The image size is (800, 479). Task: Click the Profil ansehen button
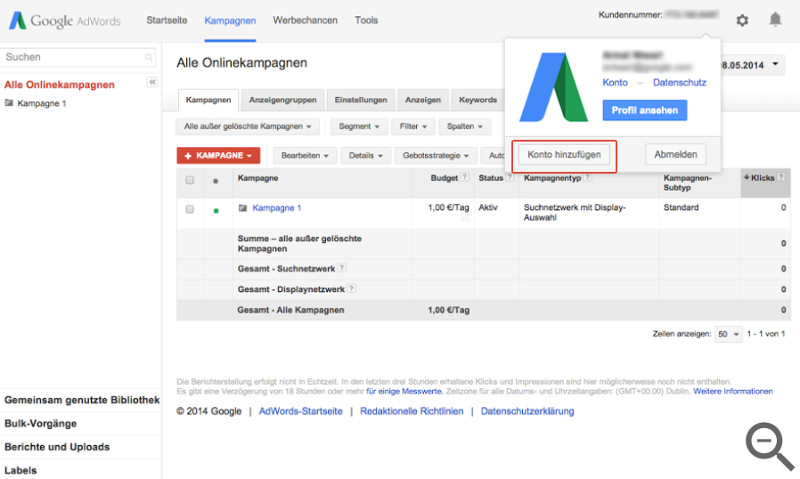(x=644, y=110)
